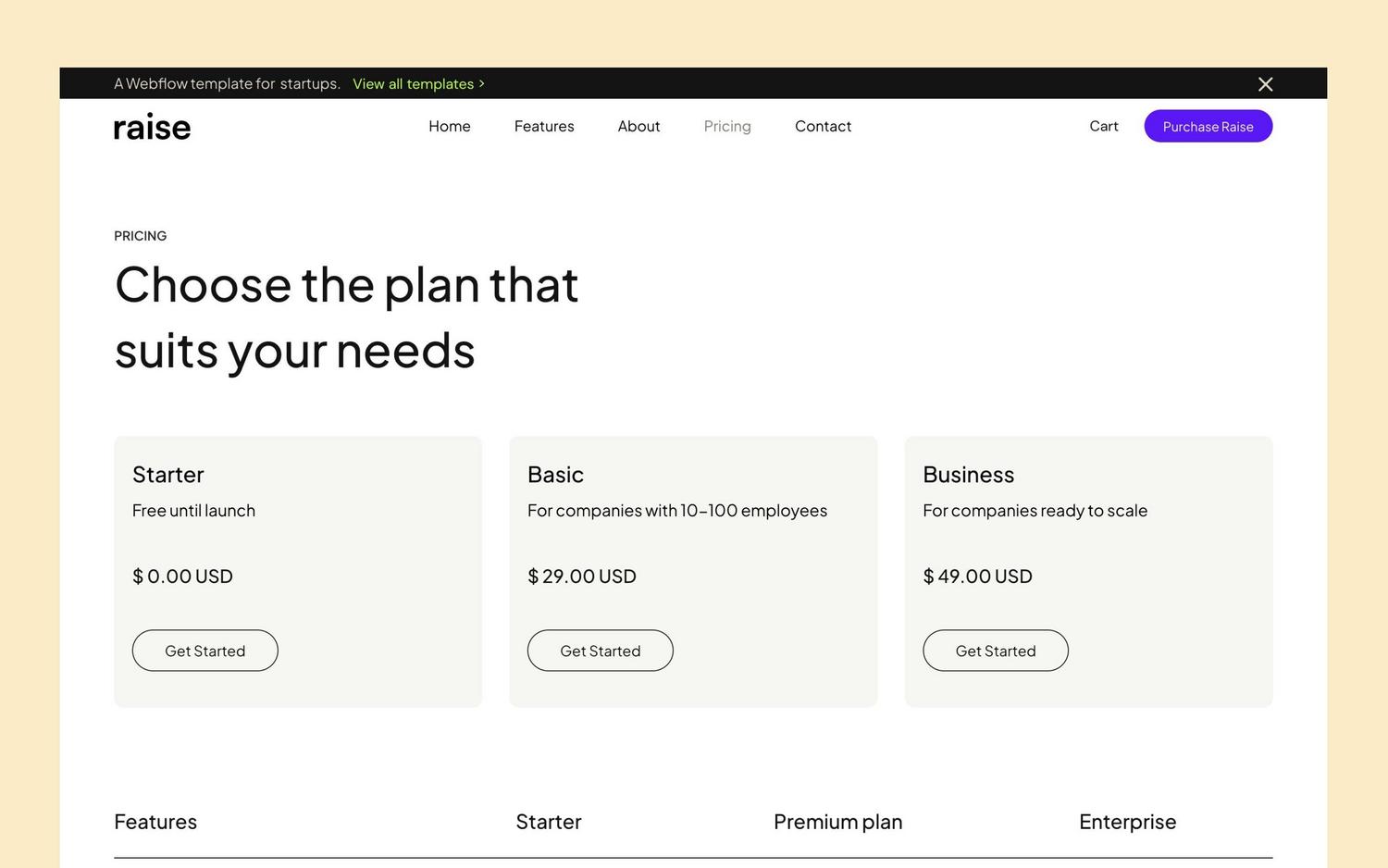Click the Purchase Raise button
This screenshot has width=1388, height=868.
[x=1208, y=126]
